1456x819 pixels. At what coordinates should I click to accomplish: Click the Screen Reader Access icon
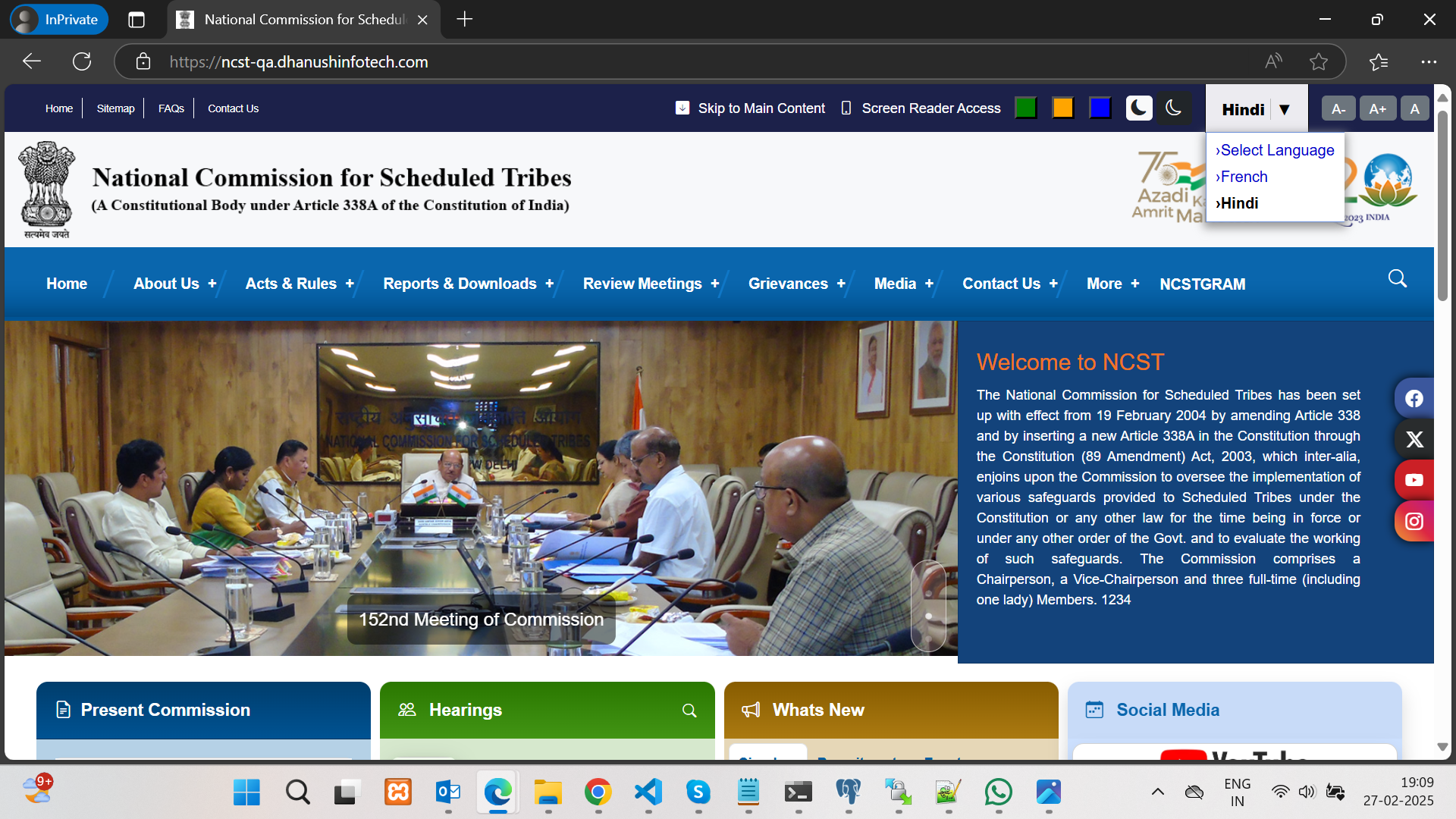click(846, 108)
